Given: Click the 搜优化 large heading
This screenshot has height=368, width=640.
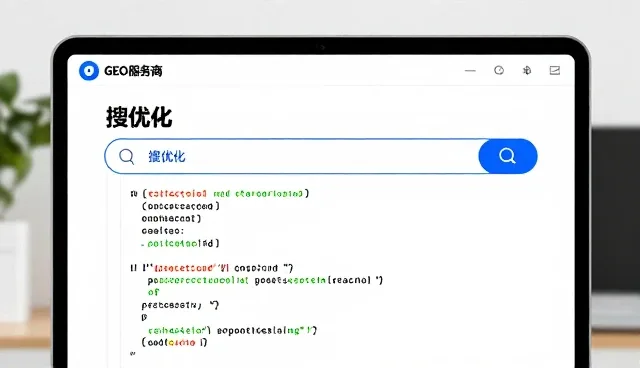Looking at the screenshot, I should point(139,117).
